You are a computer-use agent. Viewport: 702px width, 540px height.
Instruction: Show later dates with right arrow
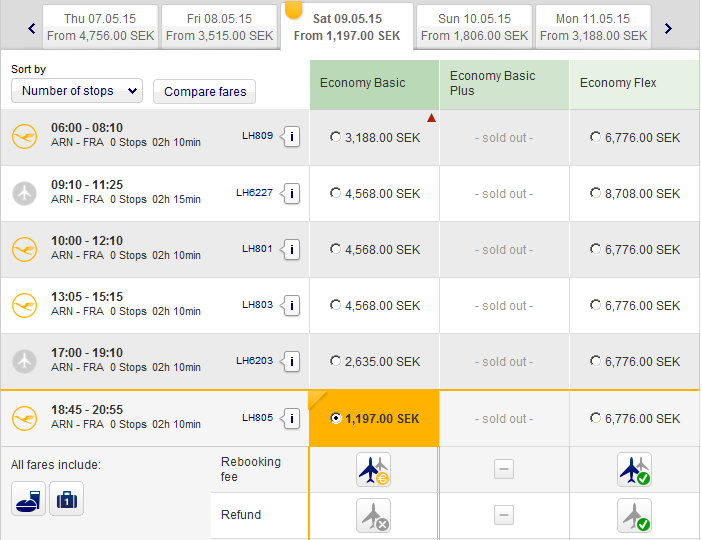[x=668, y=28]
